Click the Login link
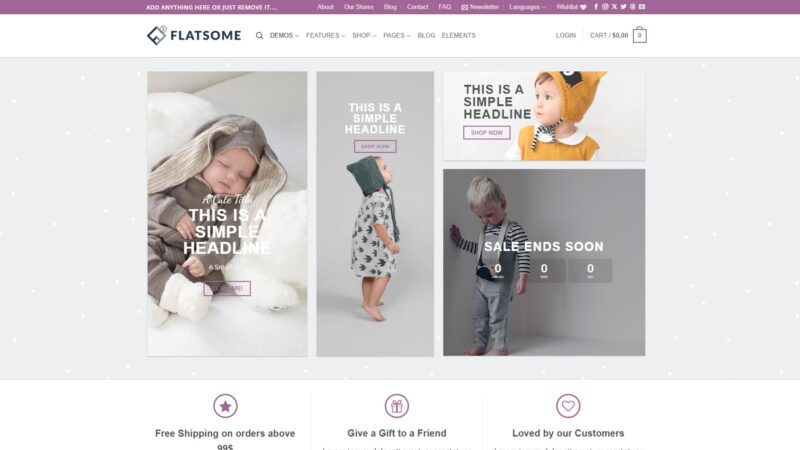 click(566, 36)
